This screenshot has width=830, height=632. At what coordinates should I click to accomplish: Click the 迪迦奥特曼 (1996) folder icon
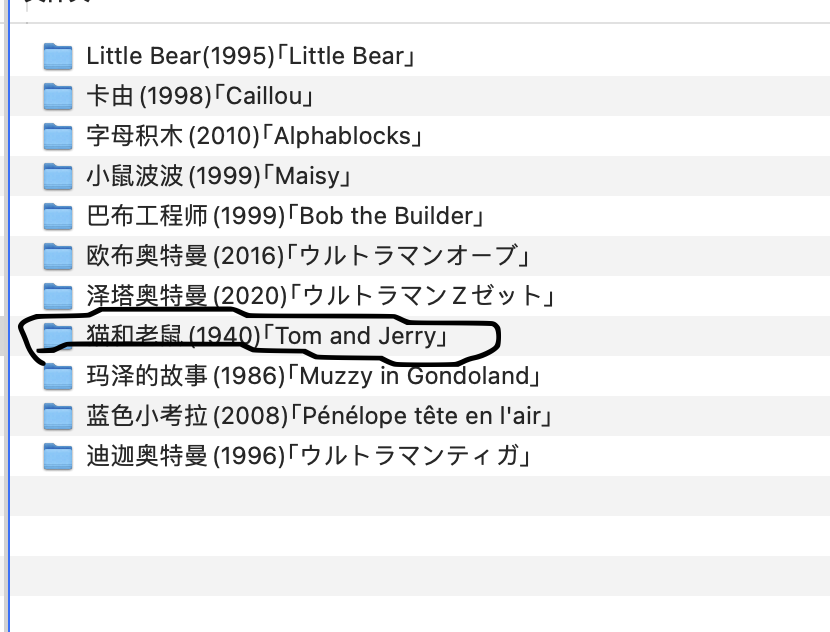pyautogui.click(x=59, y=456)
